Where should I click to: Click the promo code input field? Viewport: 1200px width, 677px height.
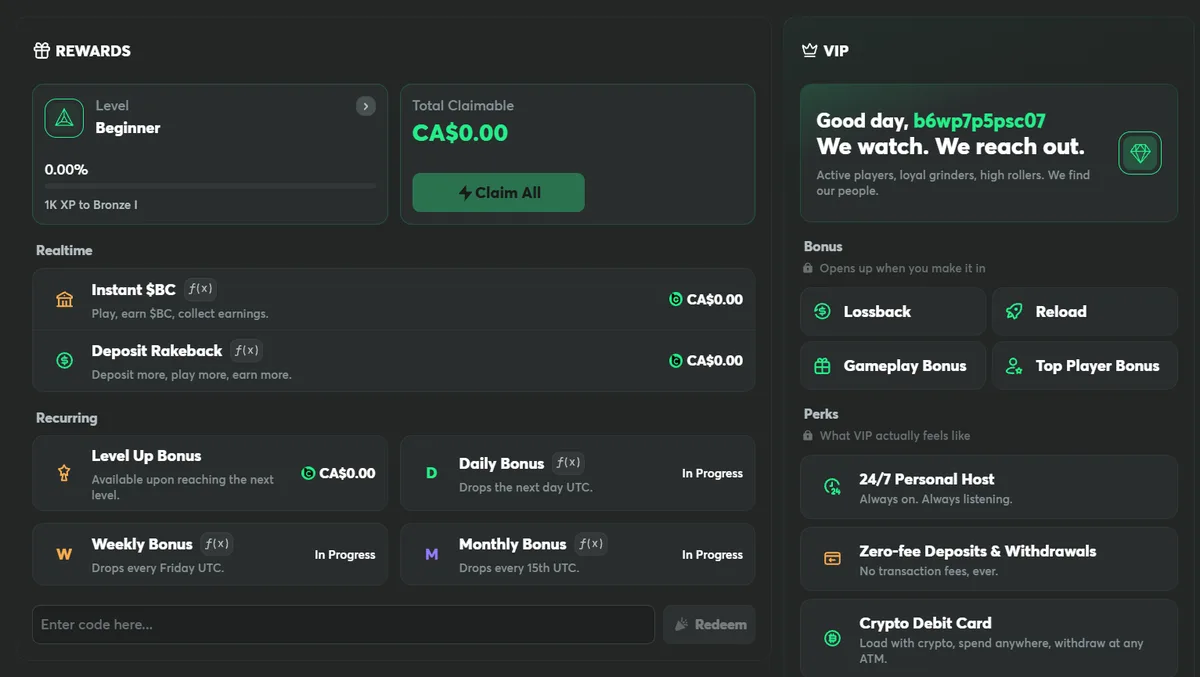(343, 624)
